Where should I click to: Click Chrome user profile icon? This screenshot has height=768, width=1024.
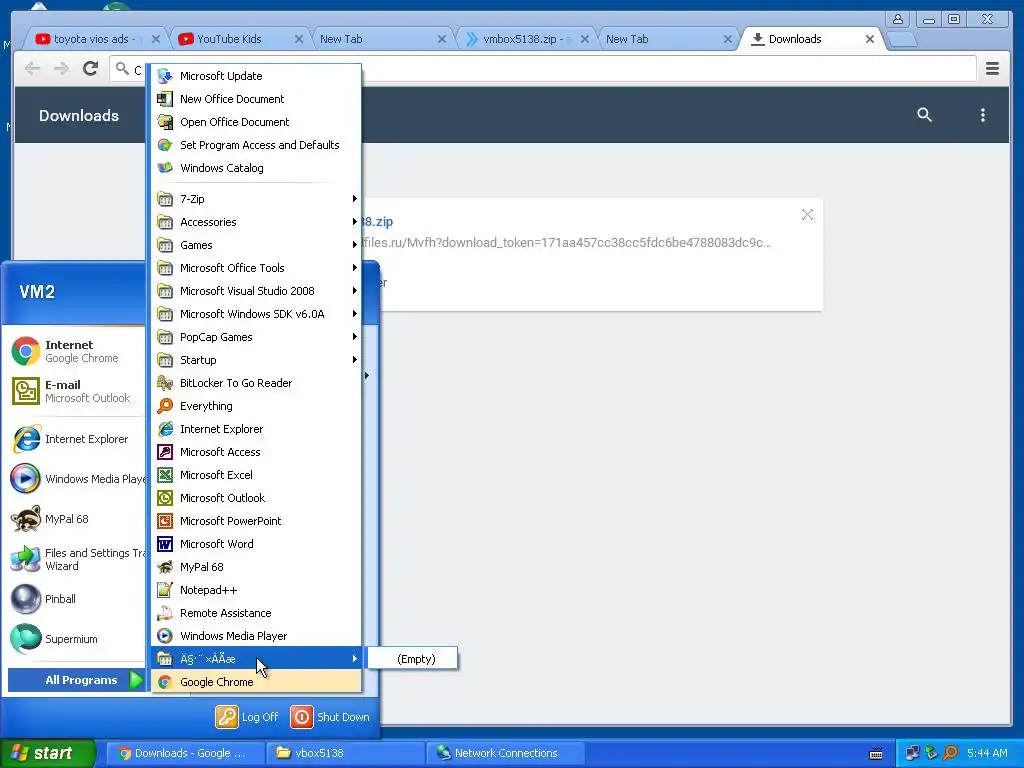pos(898,19)
